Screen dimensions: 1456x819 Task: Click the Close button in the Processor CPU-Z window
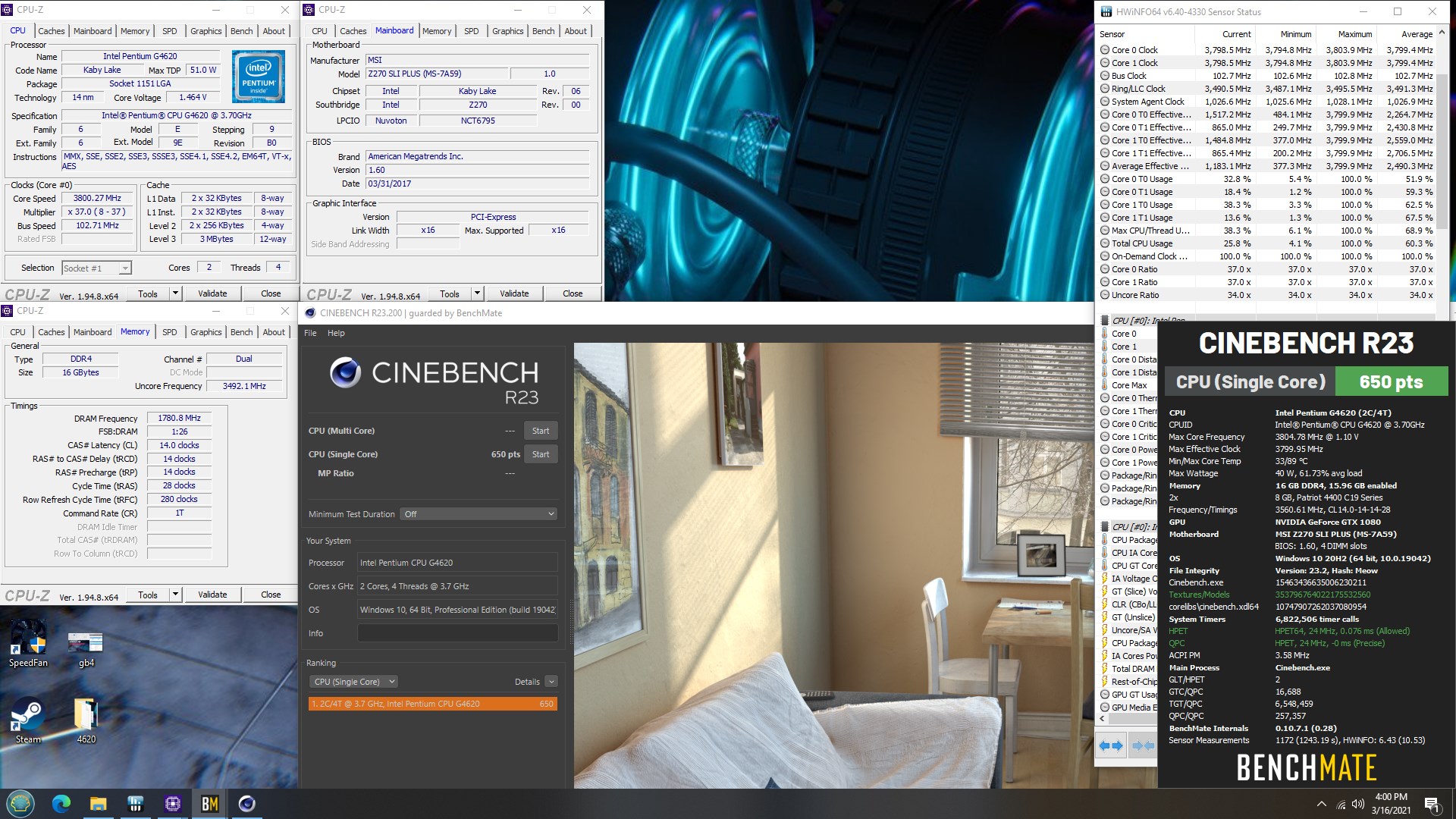pos(271,293)
